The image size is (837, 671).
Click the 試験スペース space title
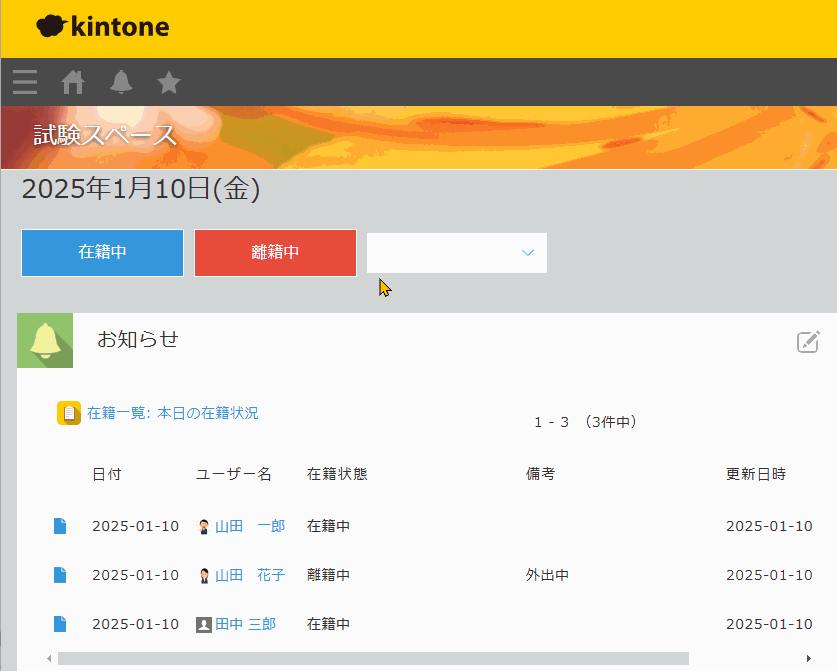pyautogui.click(x=105, y=135)
